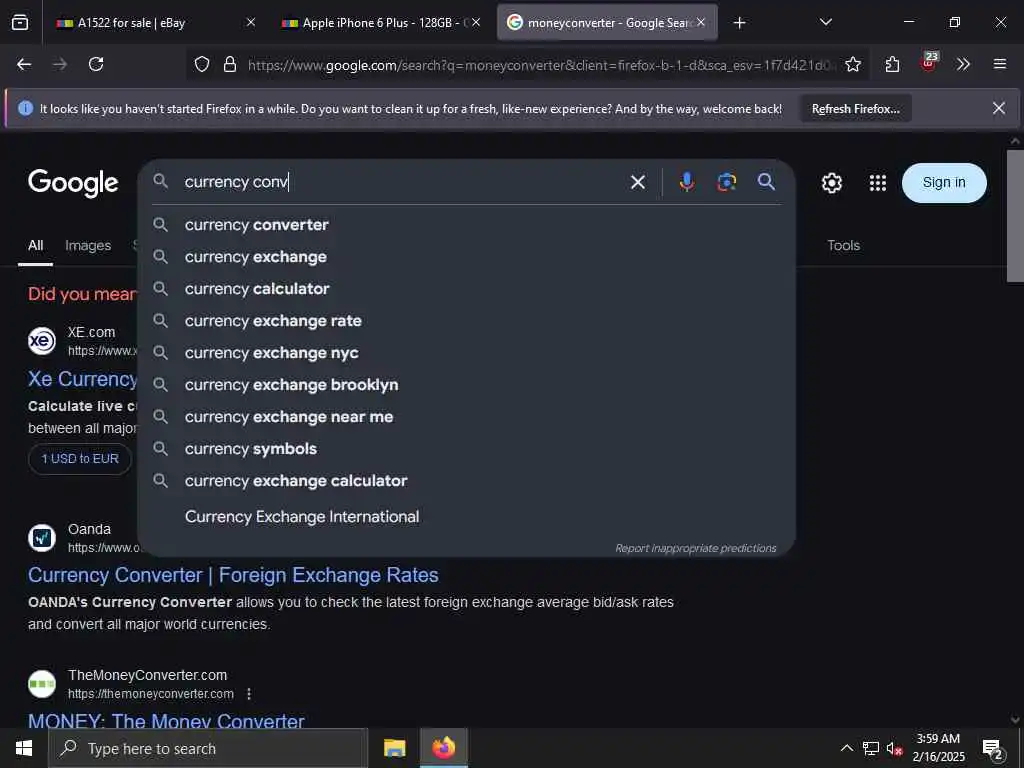Show more toolbar tools chevron
Screen dimensions: 1024x768
point(963,64)
